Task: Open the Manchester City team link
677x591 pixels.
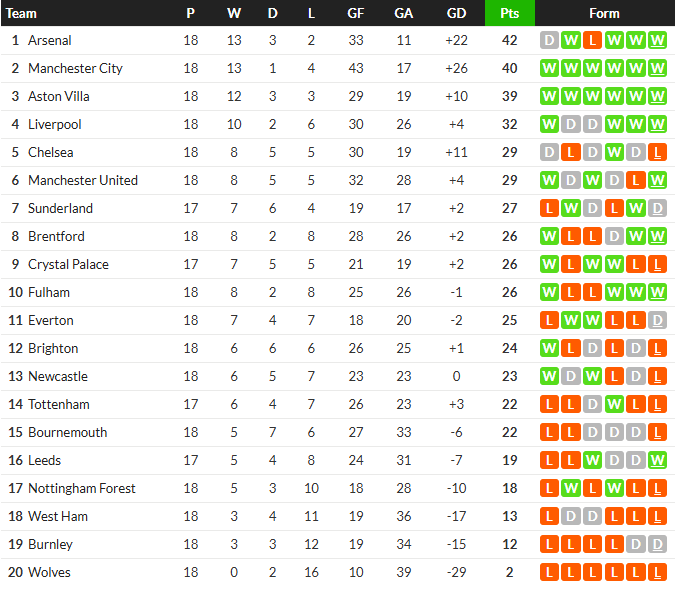Action: (x=75, y=68)
